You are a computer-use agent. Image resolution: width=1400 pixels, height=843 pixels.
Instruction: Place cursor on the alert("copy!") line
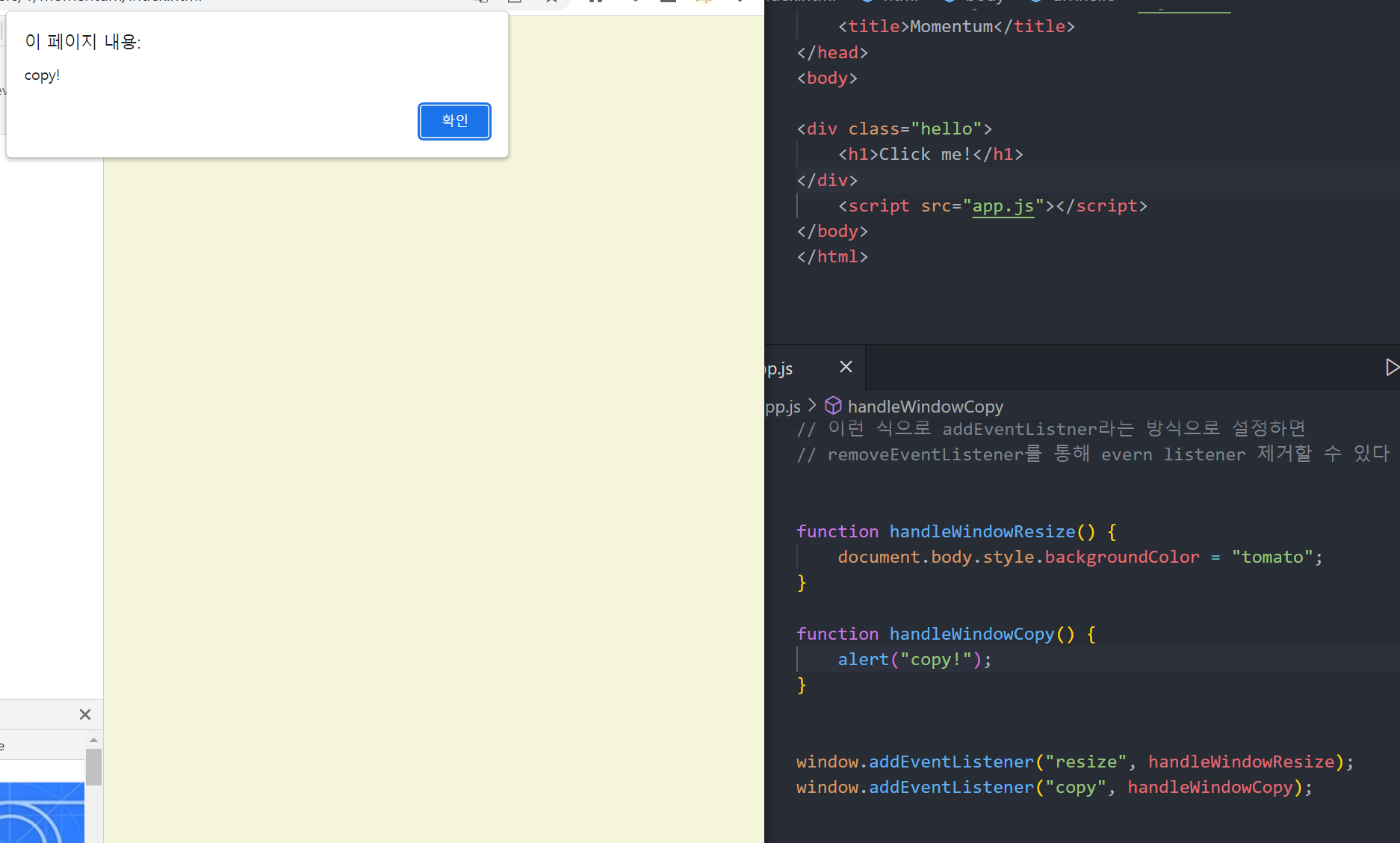[x=914, y=659]
